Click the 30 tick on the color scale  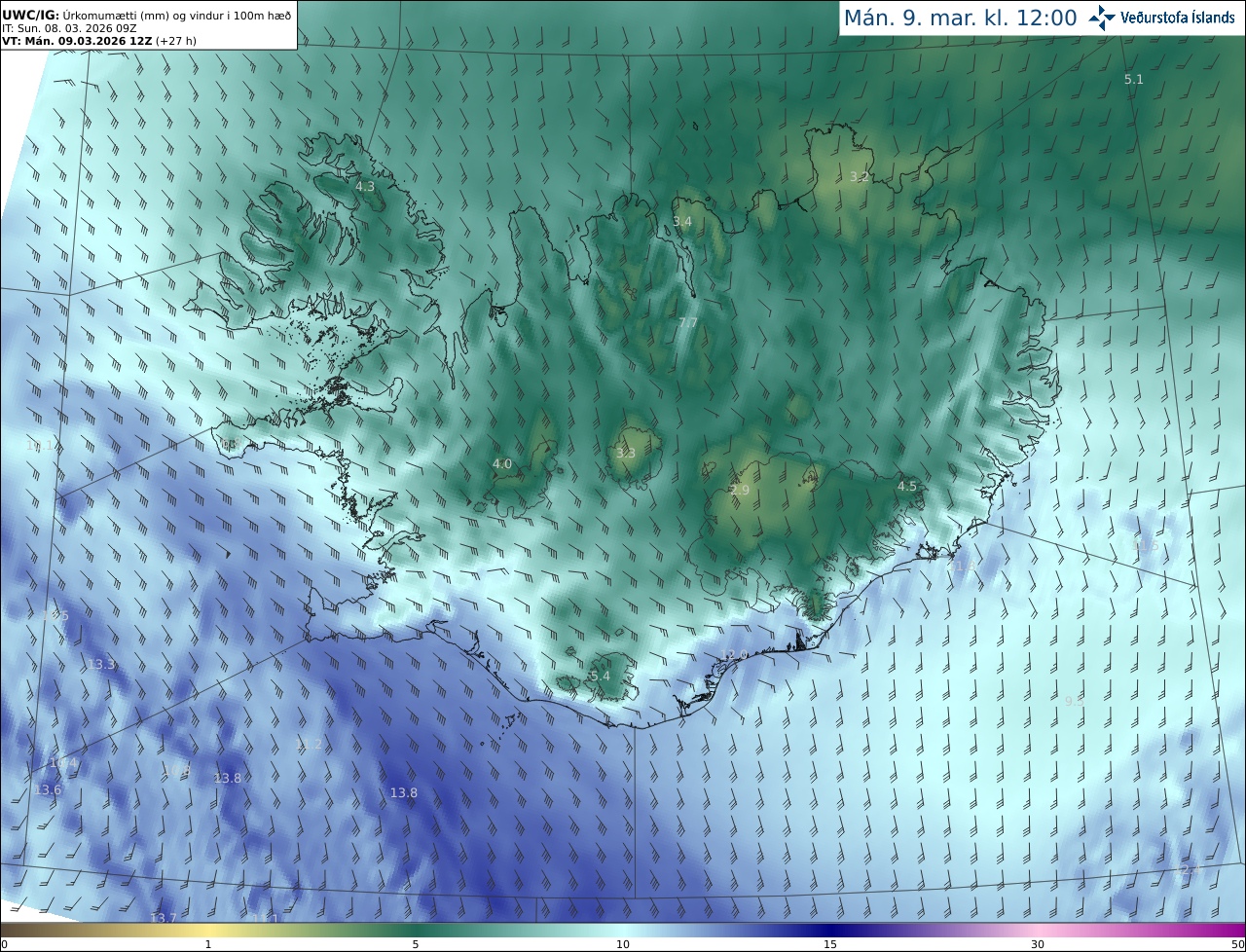(1038, 944)
